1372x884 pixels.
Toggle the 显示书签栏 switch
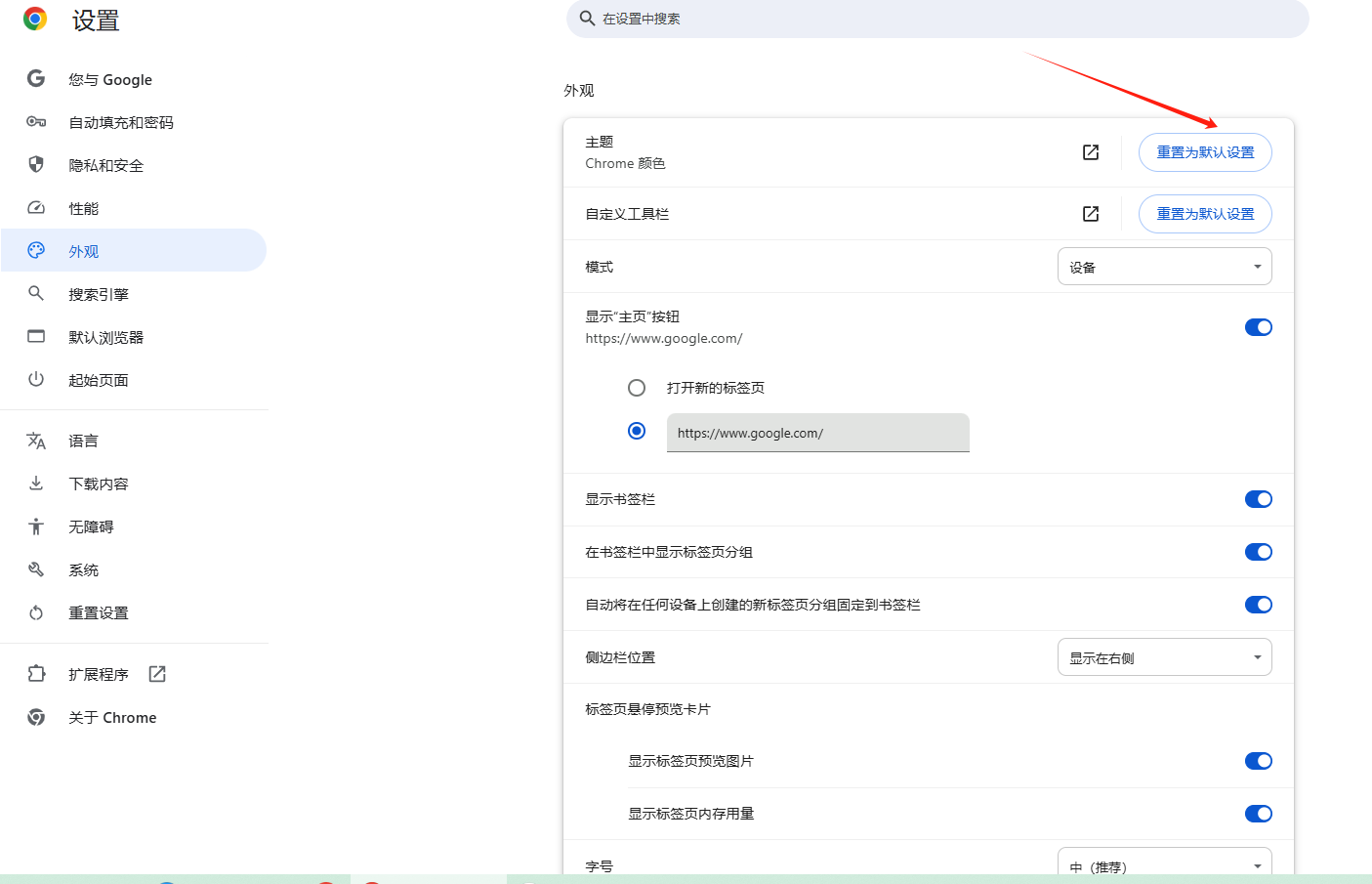point(1258,499)
